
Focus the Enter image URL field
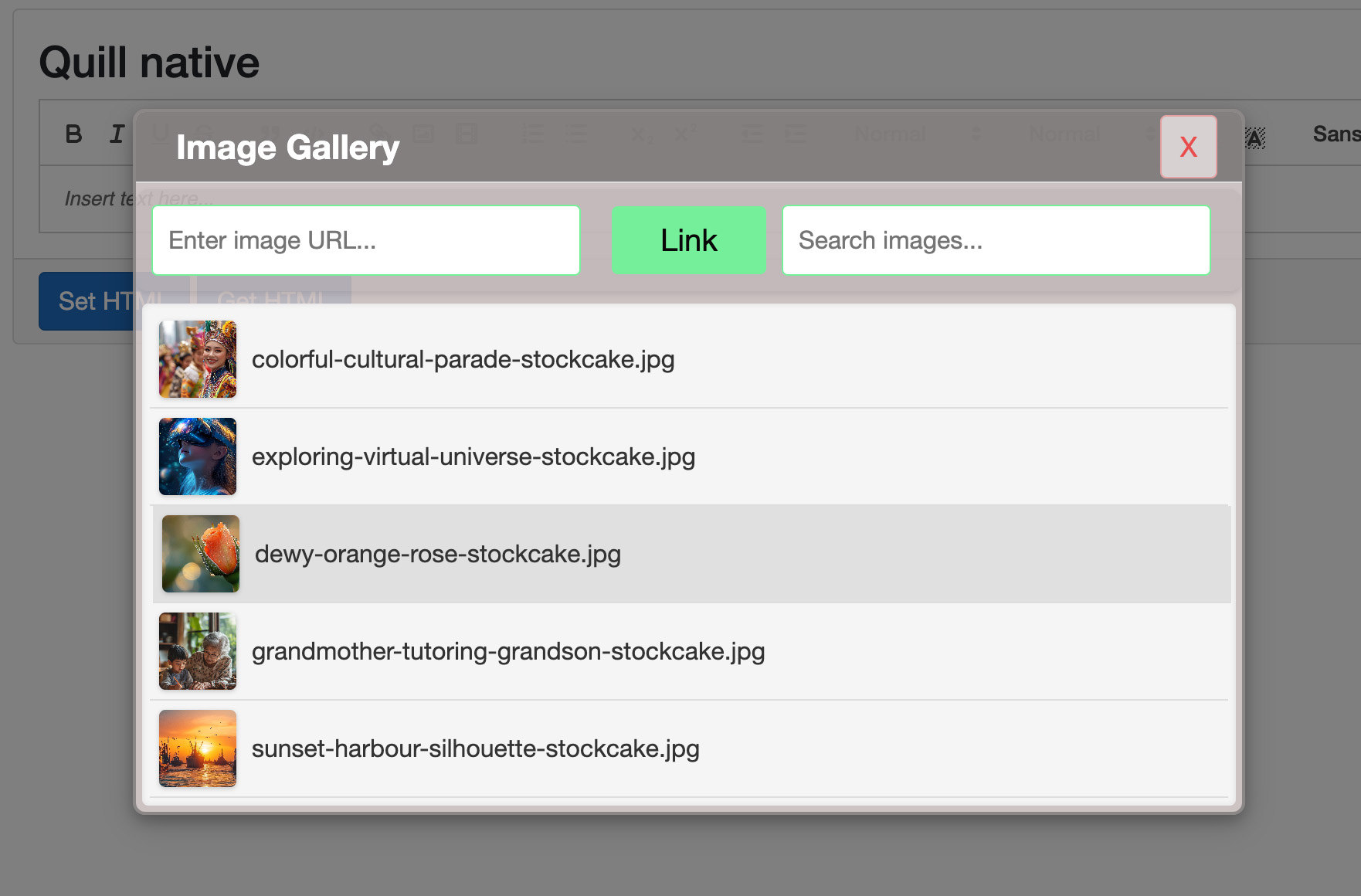366,240
